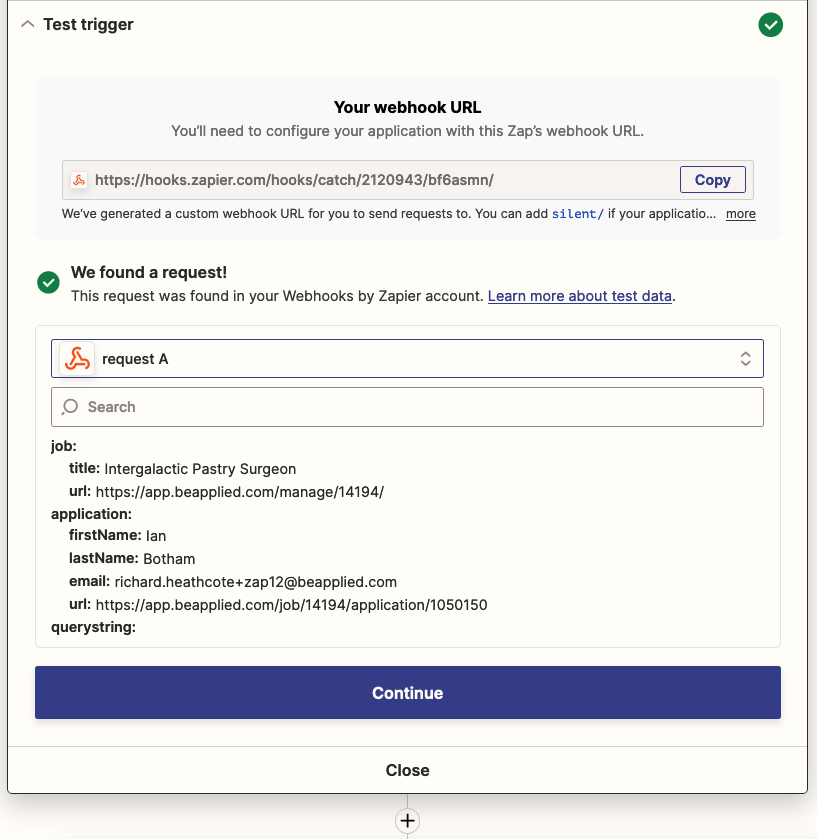Select 'Intergalactic Pastry Surgeon' title value
Image resolution: width=817 pixels, height=839 pixels.
tap(200, 469)
